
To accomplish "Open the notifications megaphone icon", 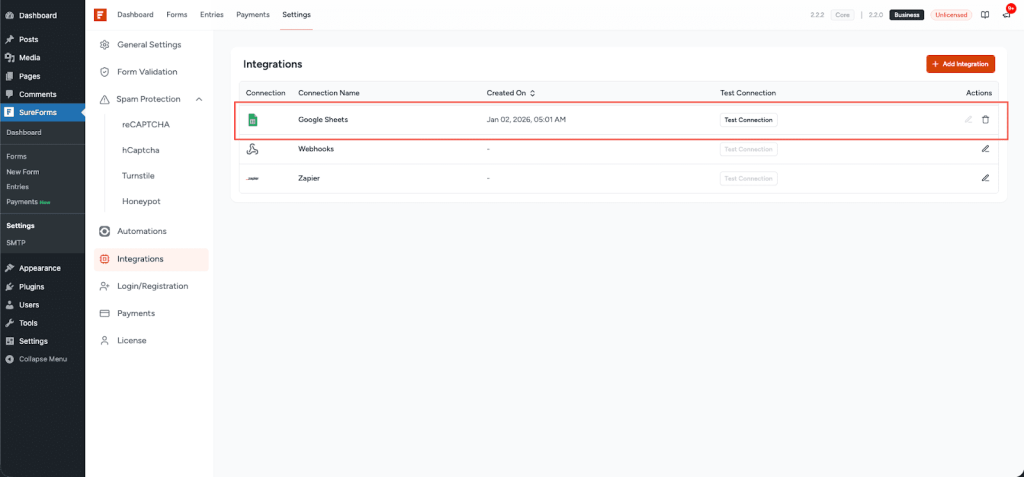I will pyautogui.click(x=1006, y=15).
